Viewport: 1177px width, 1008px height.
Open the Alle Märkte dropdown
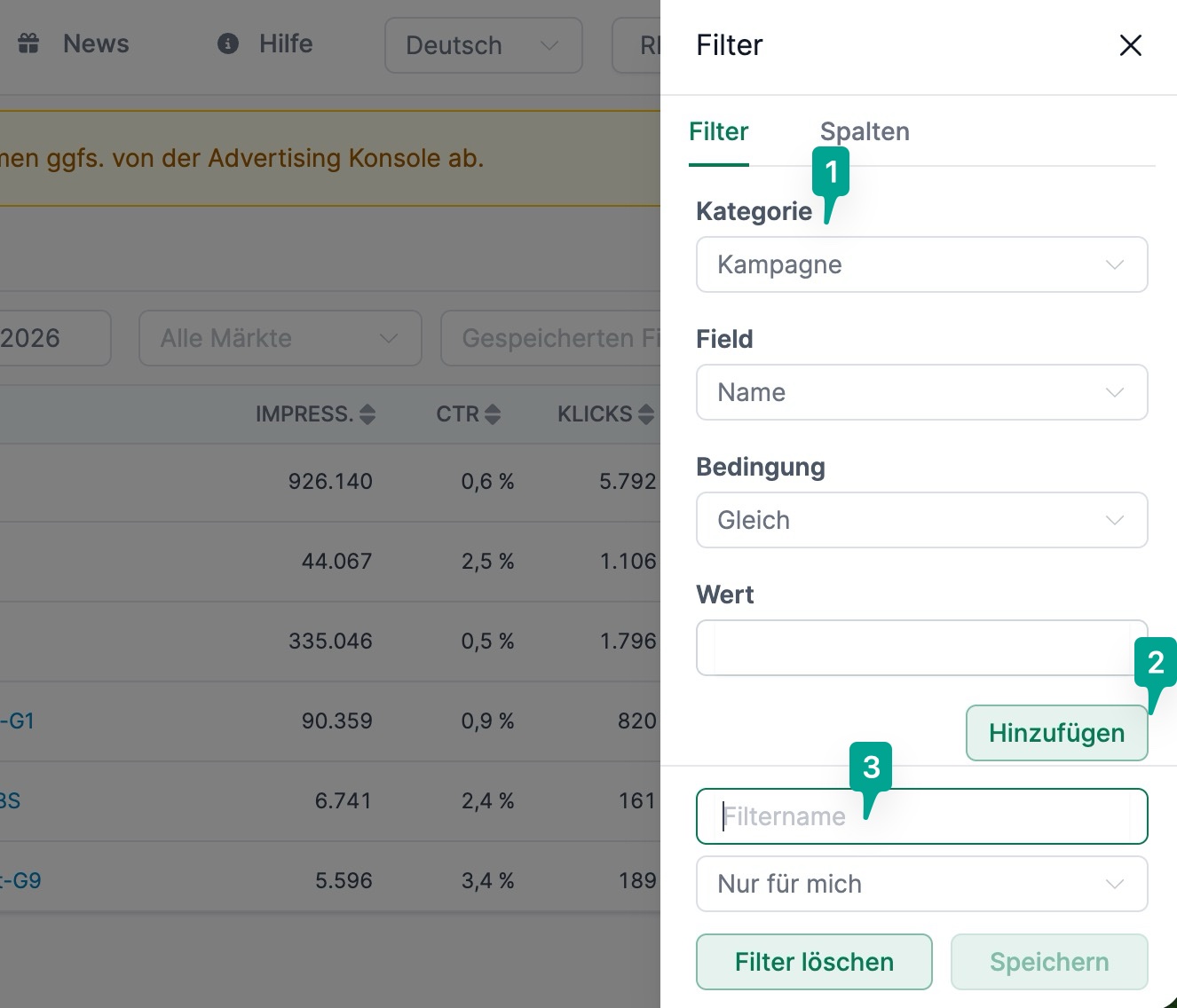(280, 338)
